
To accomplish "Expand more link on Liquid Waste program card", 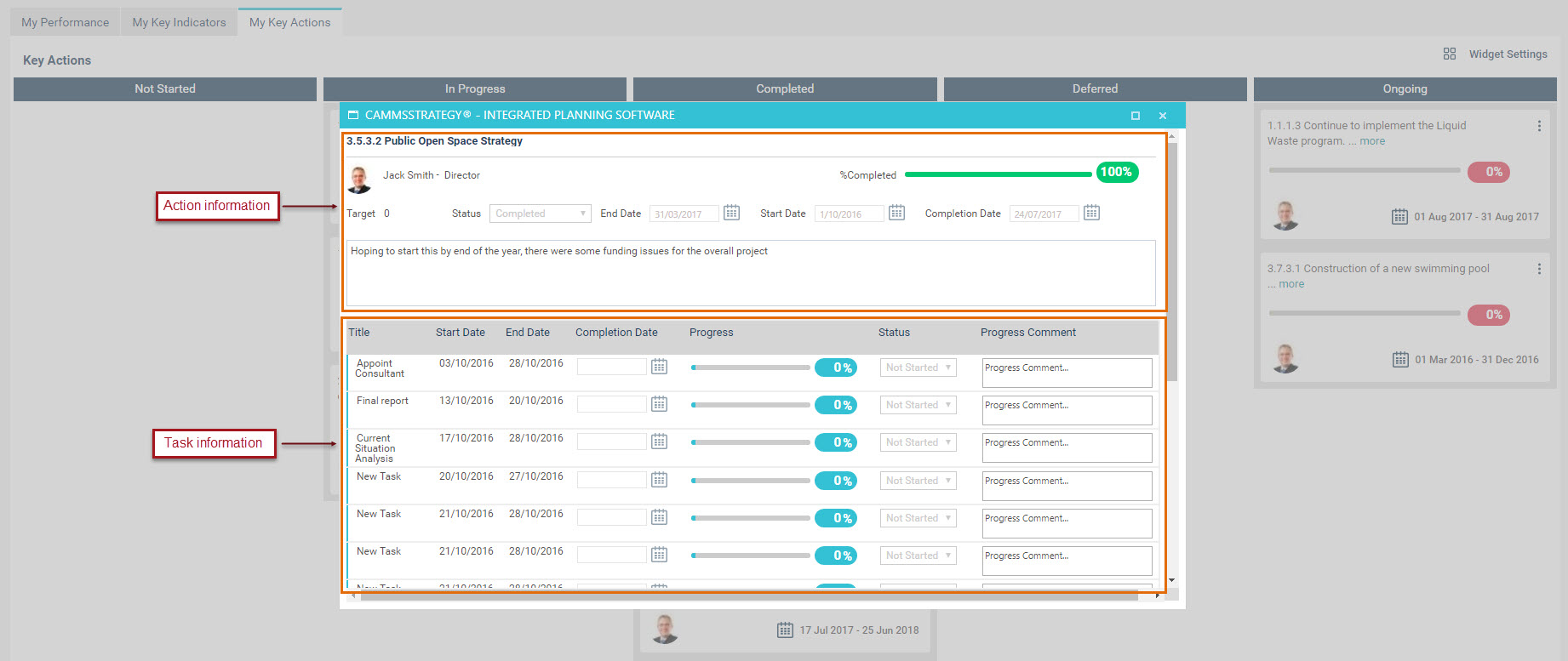I will [1372, 141].
